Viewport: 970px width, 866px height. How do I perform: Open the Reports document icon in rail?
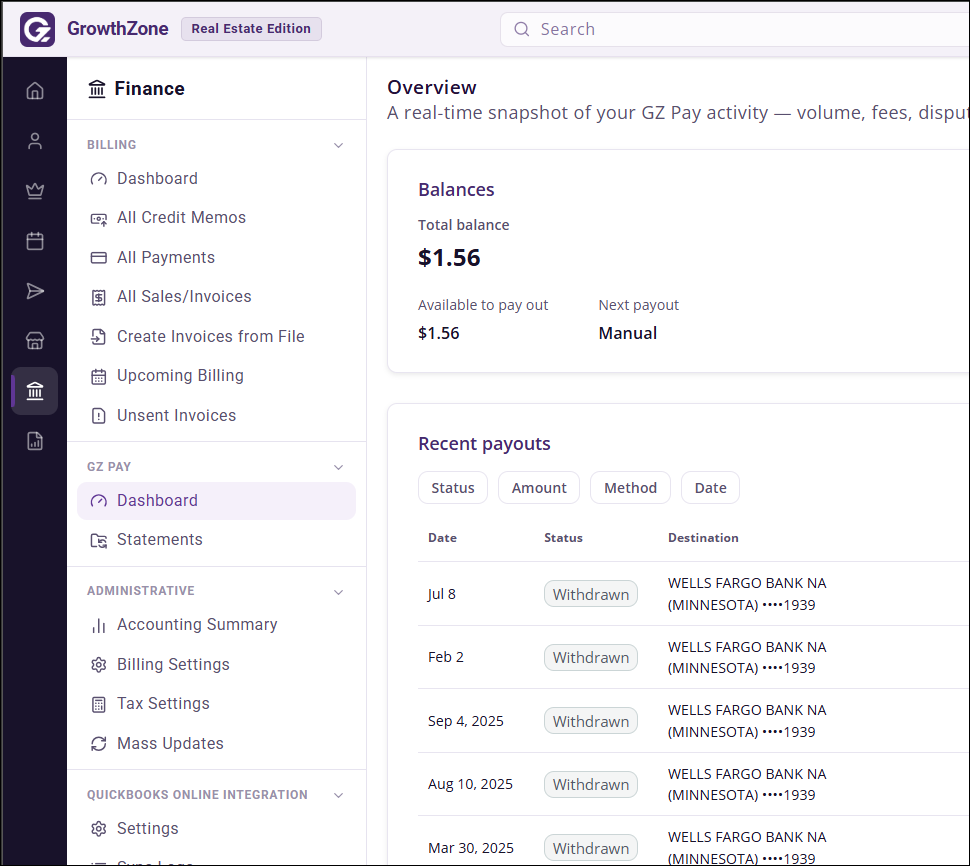(x=35, y=441)
